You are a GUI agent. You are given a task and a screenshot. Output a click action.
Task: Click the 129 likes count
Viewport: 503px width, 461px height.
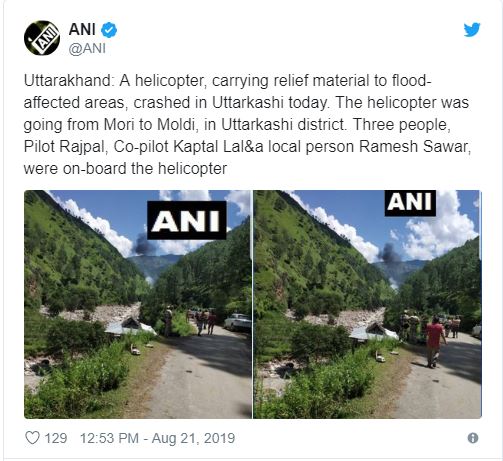click(x=56, y=438)
